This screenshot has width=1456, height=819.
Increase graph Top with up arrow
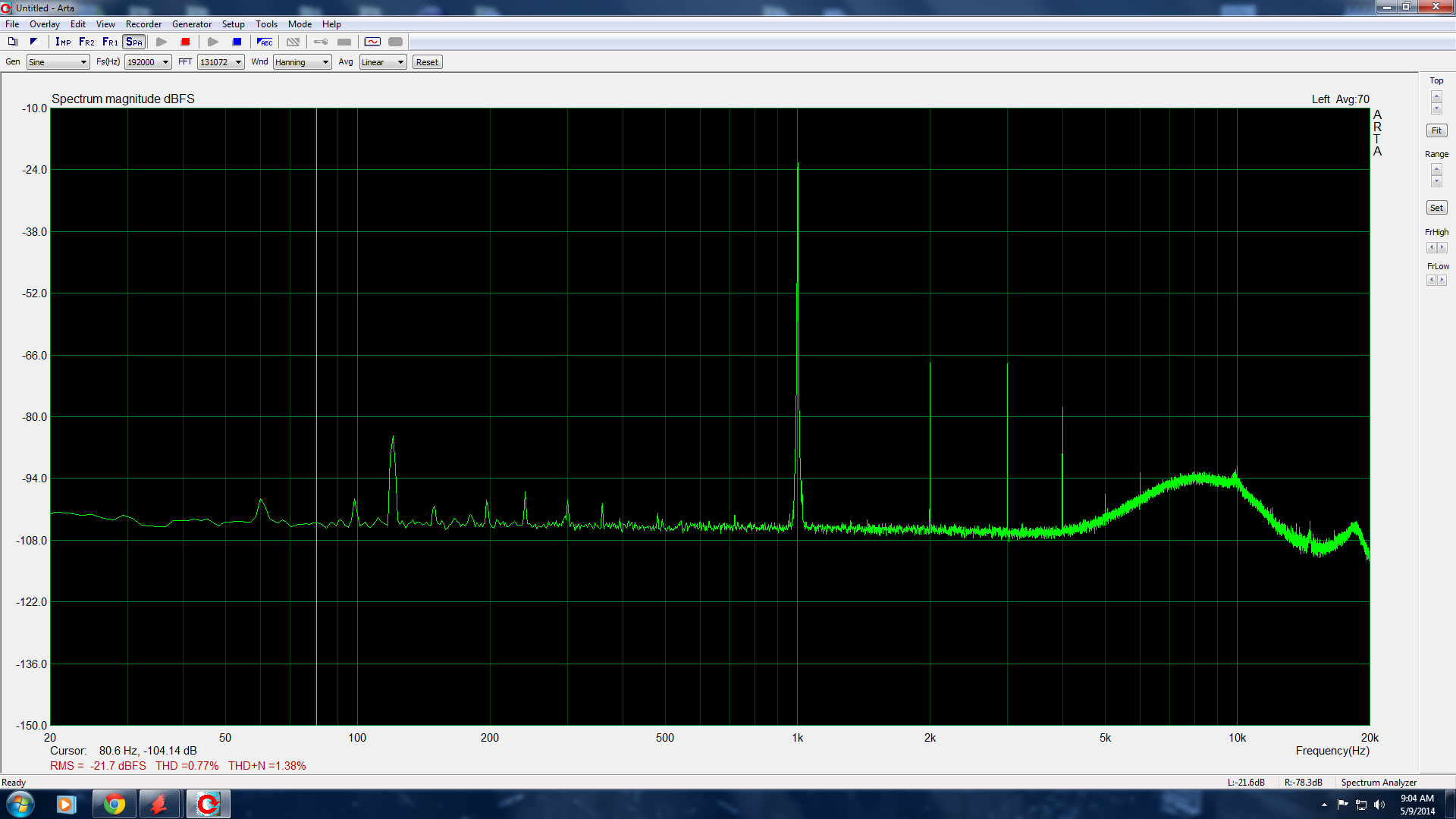coord(1436,96)
